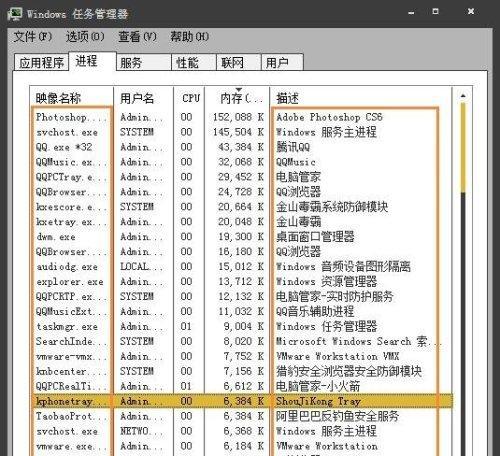The image size is (500, 456).
Task: Select the highlighted kphonetray process row
Action: tap(241, 401)
